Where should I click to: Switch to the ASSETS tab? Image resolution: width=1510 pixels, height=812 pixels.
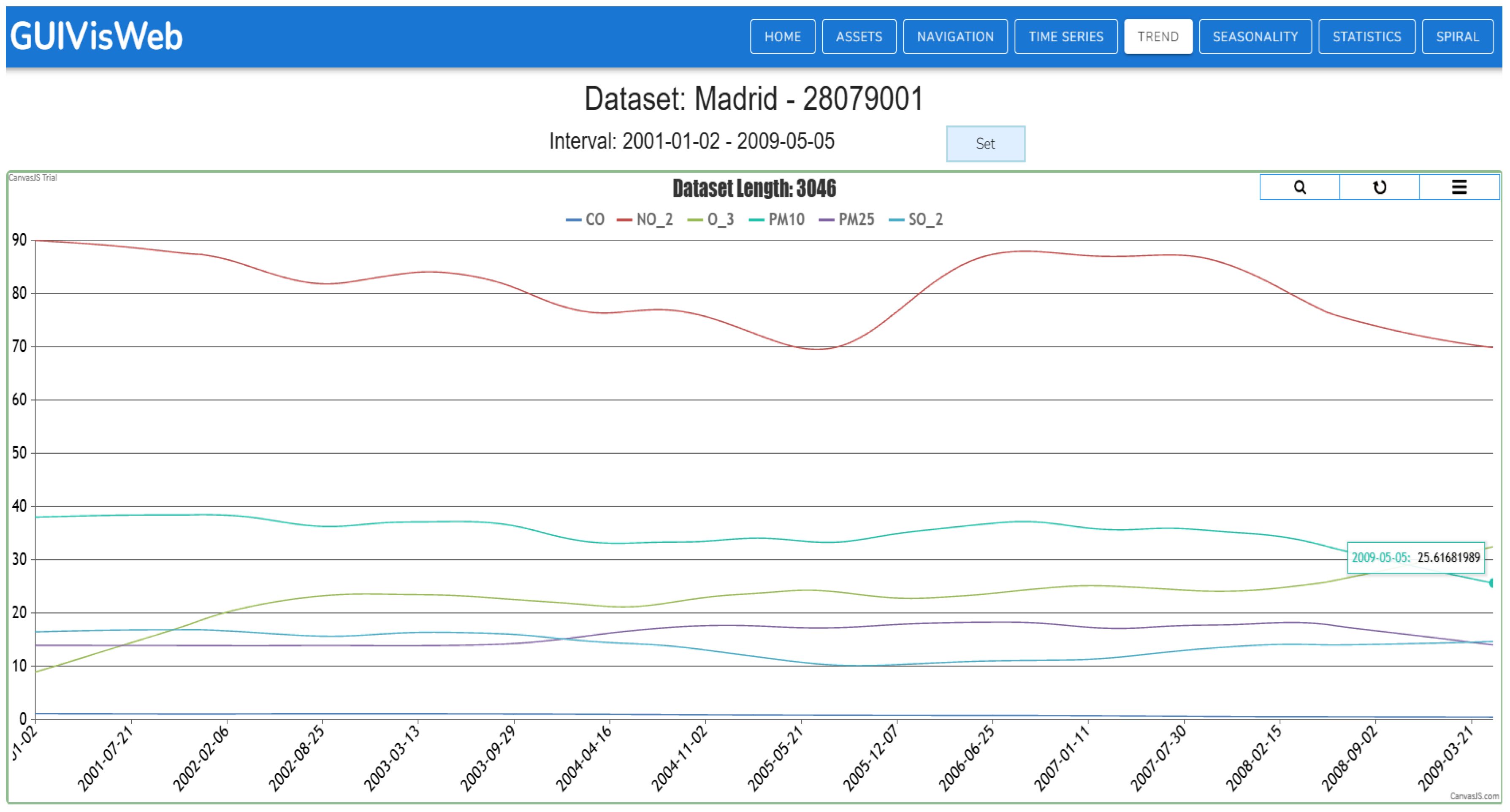[x=859, y=36]
